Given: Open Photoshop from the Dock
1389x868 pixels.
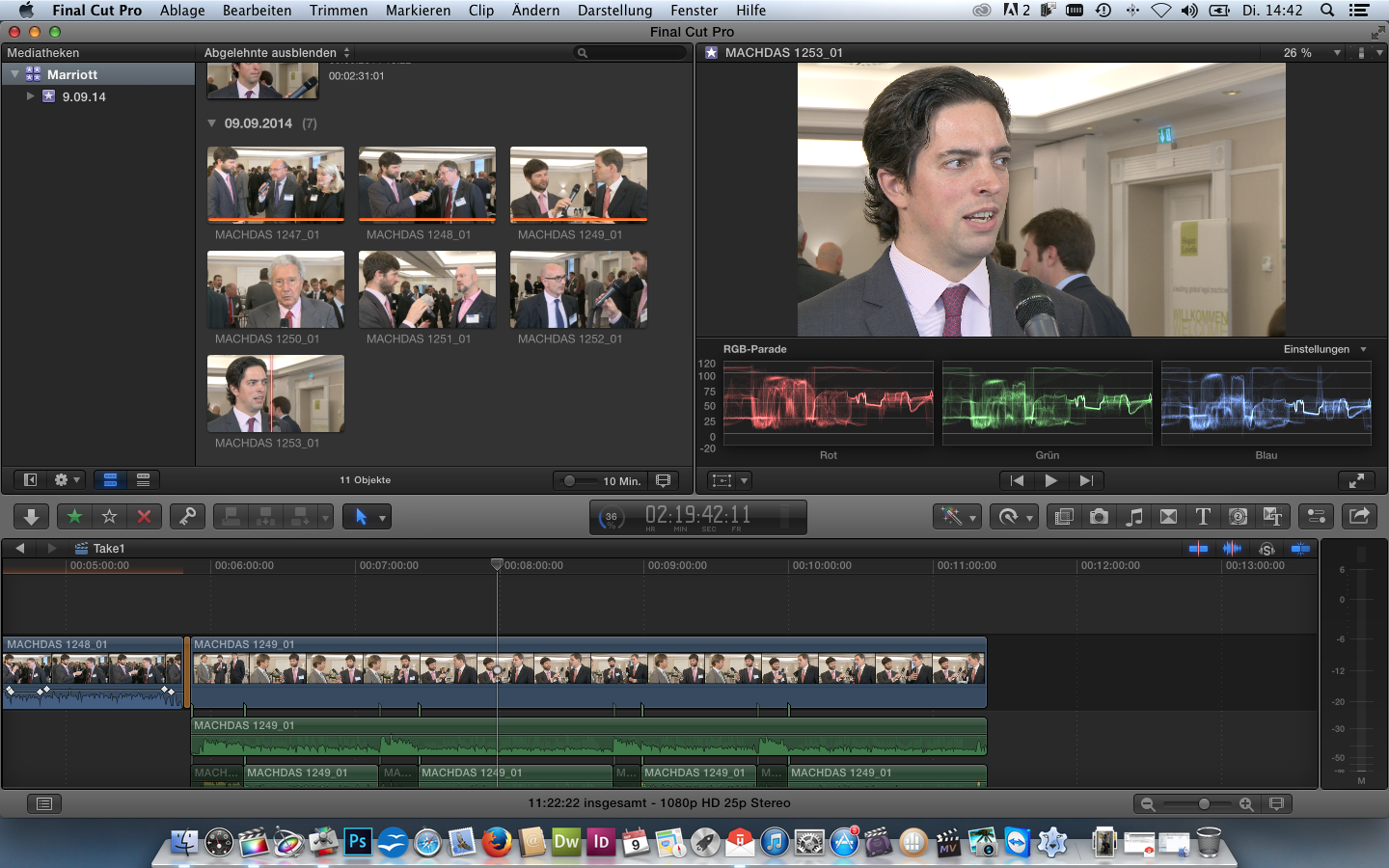Looking at the screenshot, I should 358,842.
